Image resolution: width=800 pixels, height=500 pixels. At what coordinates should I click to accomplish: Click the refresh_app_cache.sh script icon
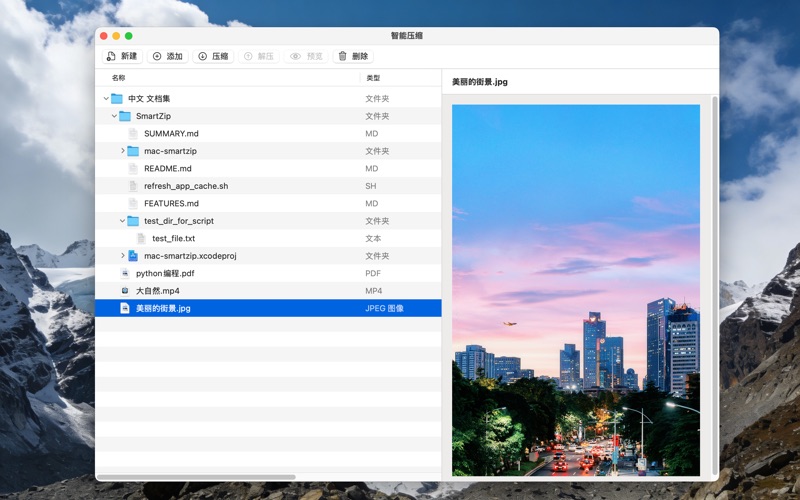(133, 186)
